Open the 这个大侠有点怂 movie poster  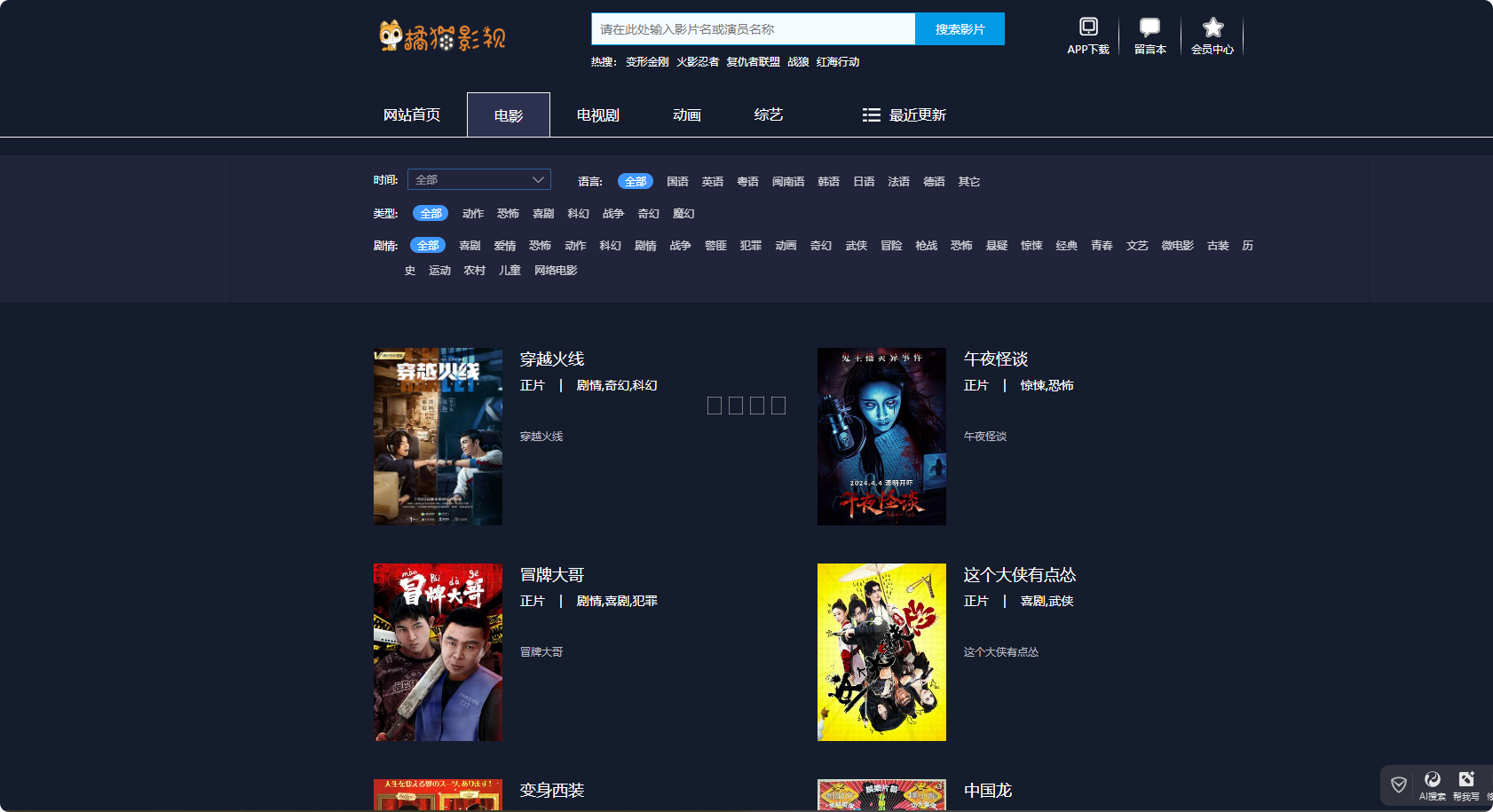(881, 652)
